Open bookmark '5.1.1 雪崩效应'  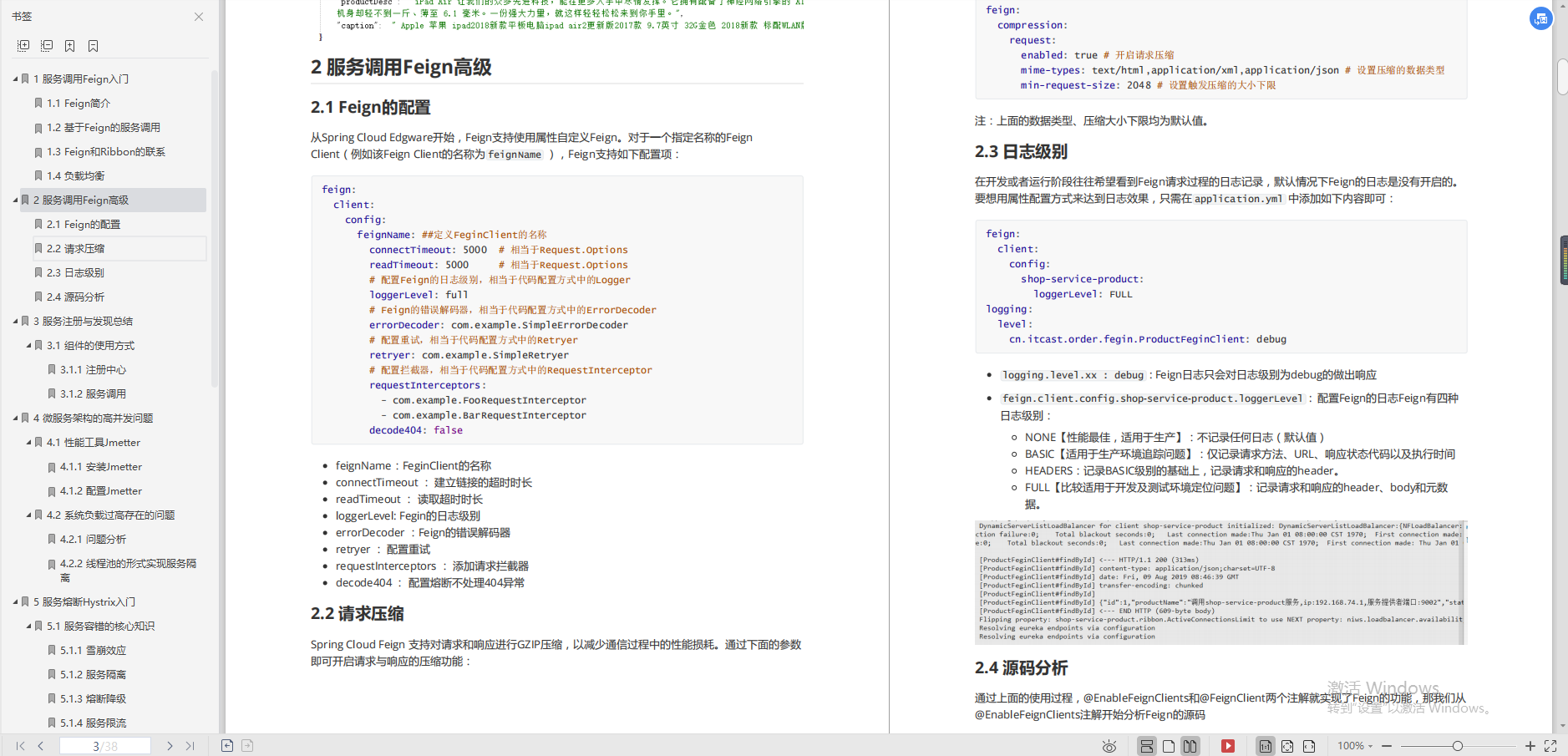point(94,650)
